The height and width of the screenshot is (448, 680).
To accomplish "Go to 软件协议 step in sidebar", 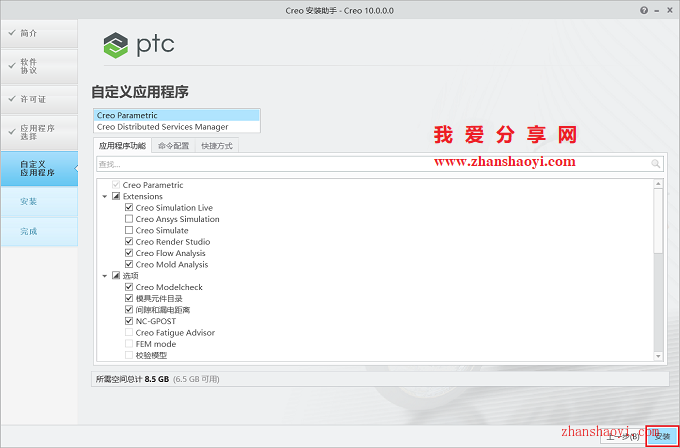I will click(39, 66).
